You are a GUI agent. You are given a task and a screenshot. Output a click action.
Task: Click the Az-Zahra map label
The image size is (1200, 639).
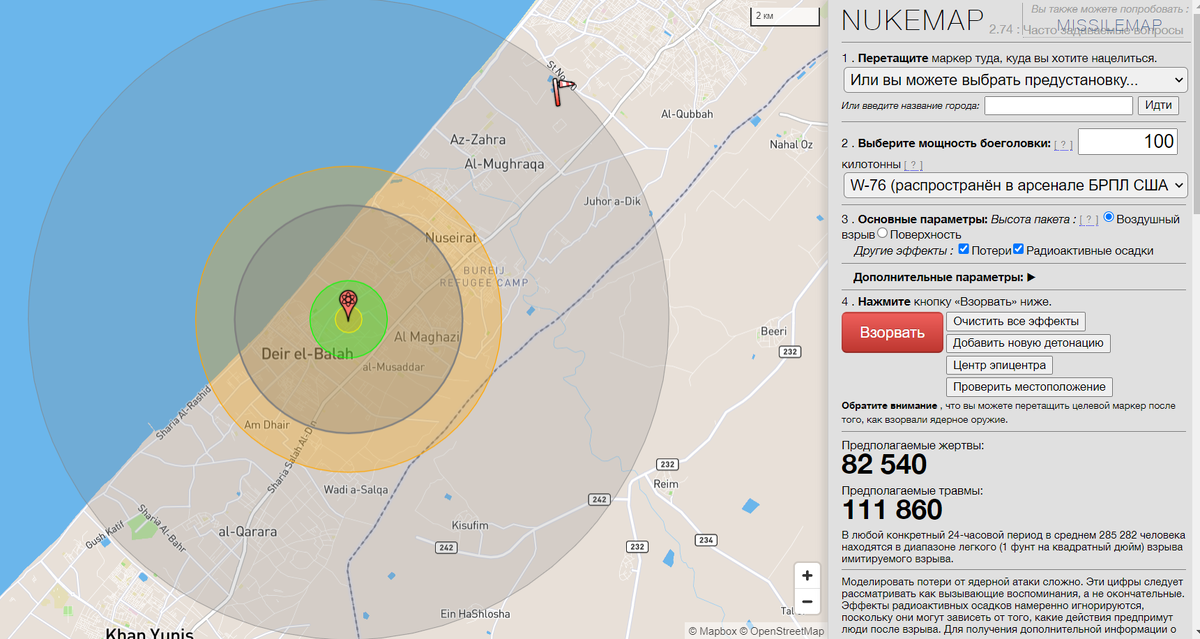point(478,140)
